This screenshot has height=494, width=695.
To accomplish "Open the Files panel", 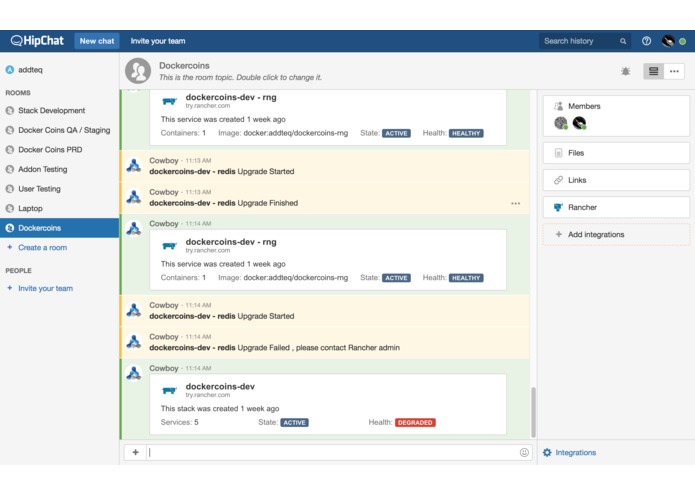I will [x=616, y=153].
